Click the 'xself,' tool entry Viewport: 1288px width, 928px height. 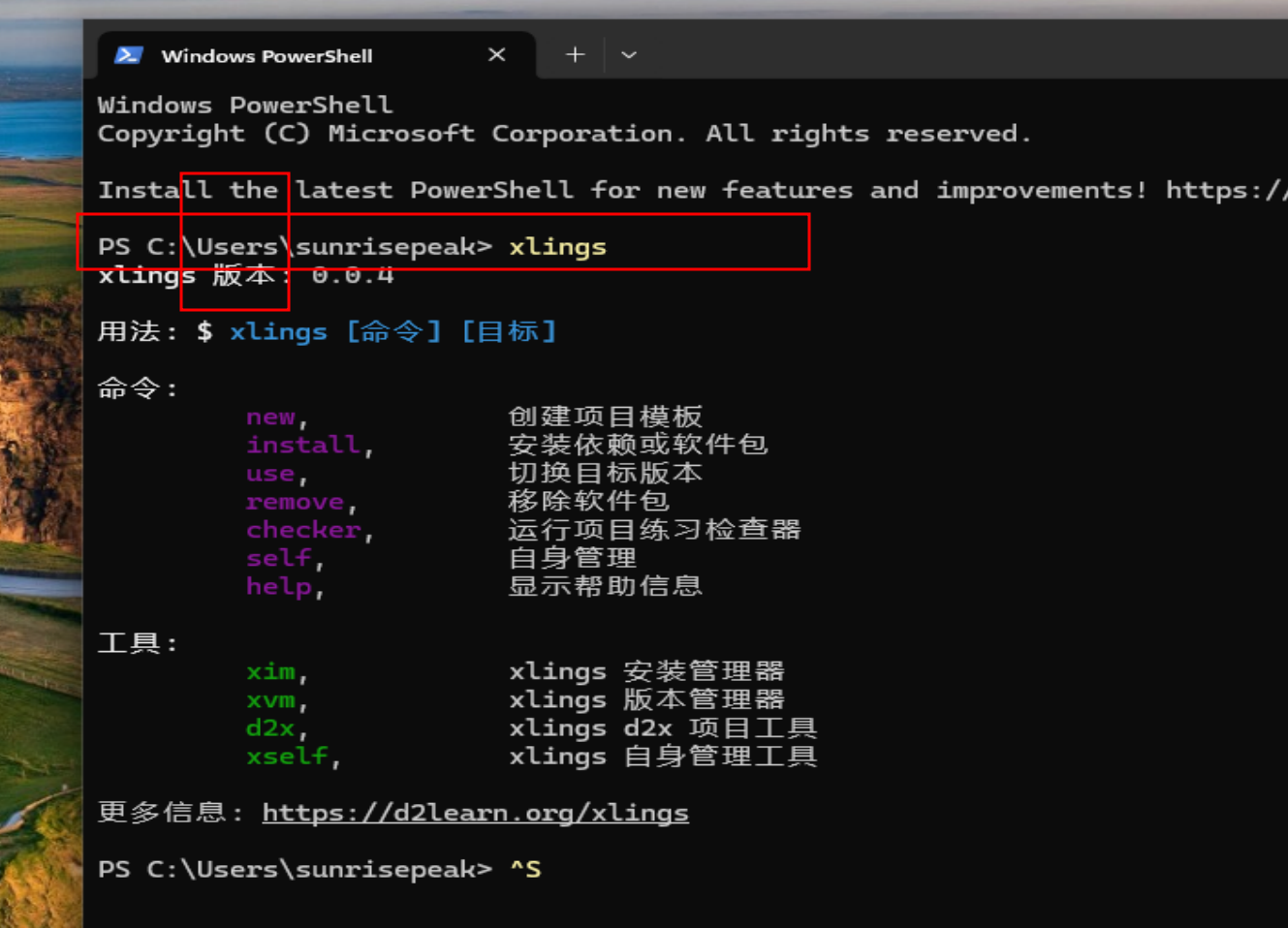click(293, 756)
